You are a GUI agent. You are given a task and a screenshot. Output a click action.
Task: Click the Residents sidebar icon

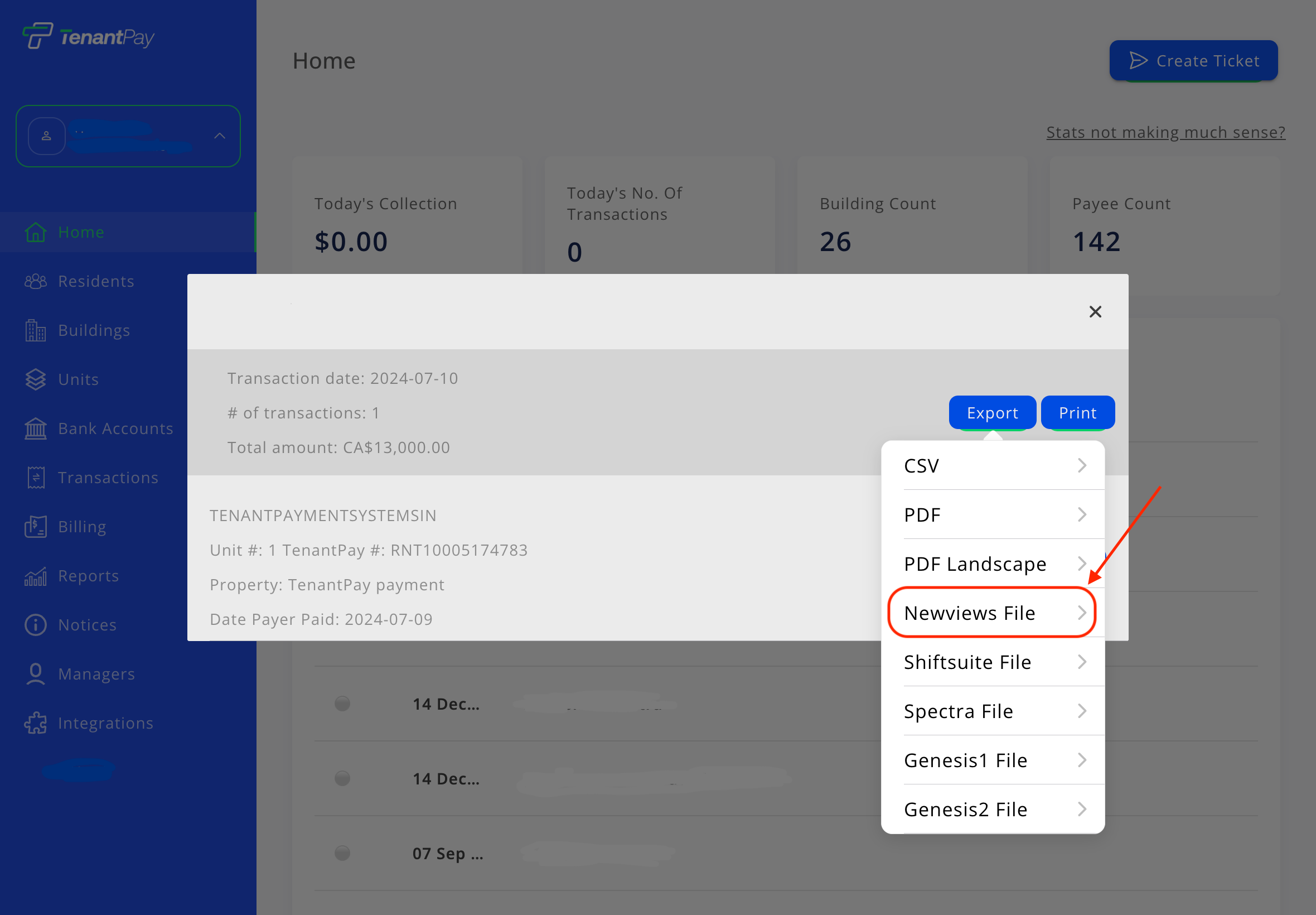coord(36,281)
